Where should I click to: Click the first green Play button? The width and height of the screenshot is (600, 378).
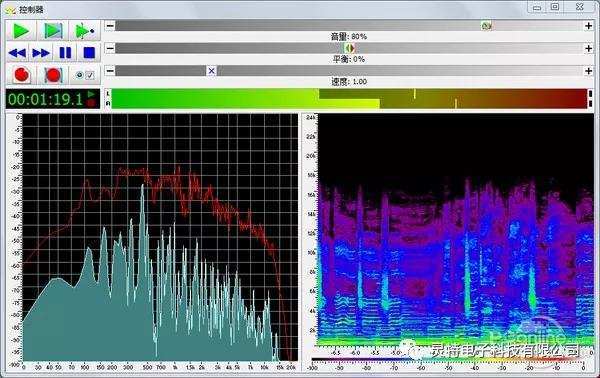(21, 31)
